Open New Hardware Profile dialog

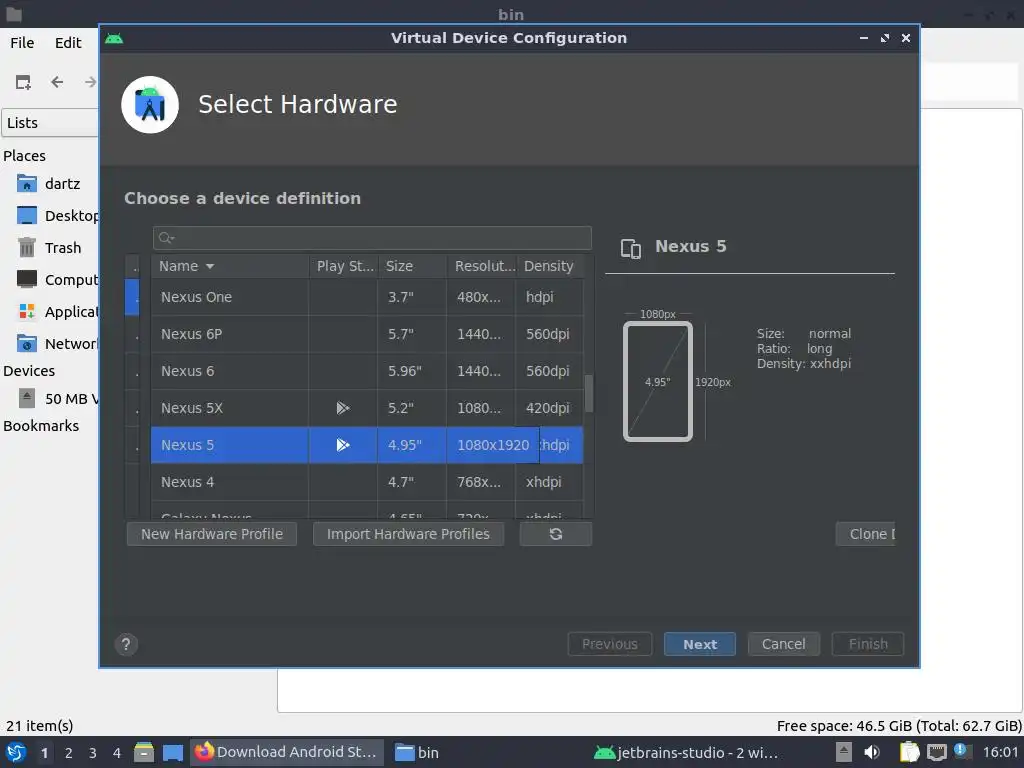[212, 534]
